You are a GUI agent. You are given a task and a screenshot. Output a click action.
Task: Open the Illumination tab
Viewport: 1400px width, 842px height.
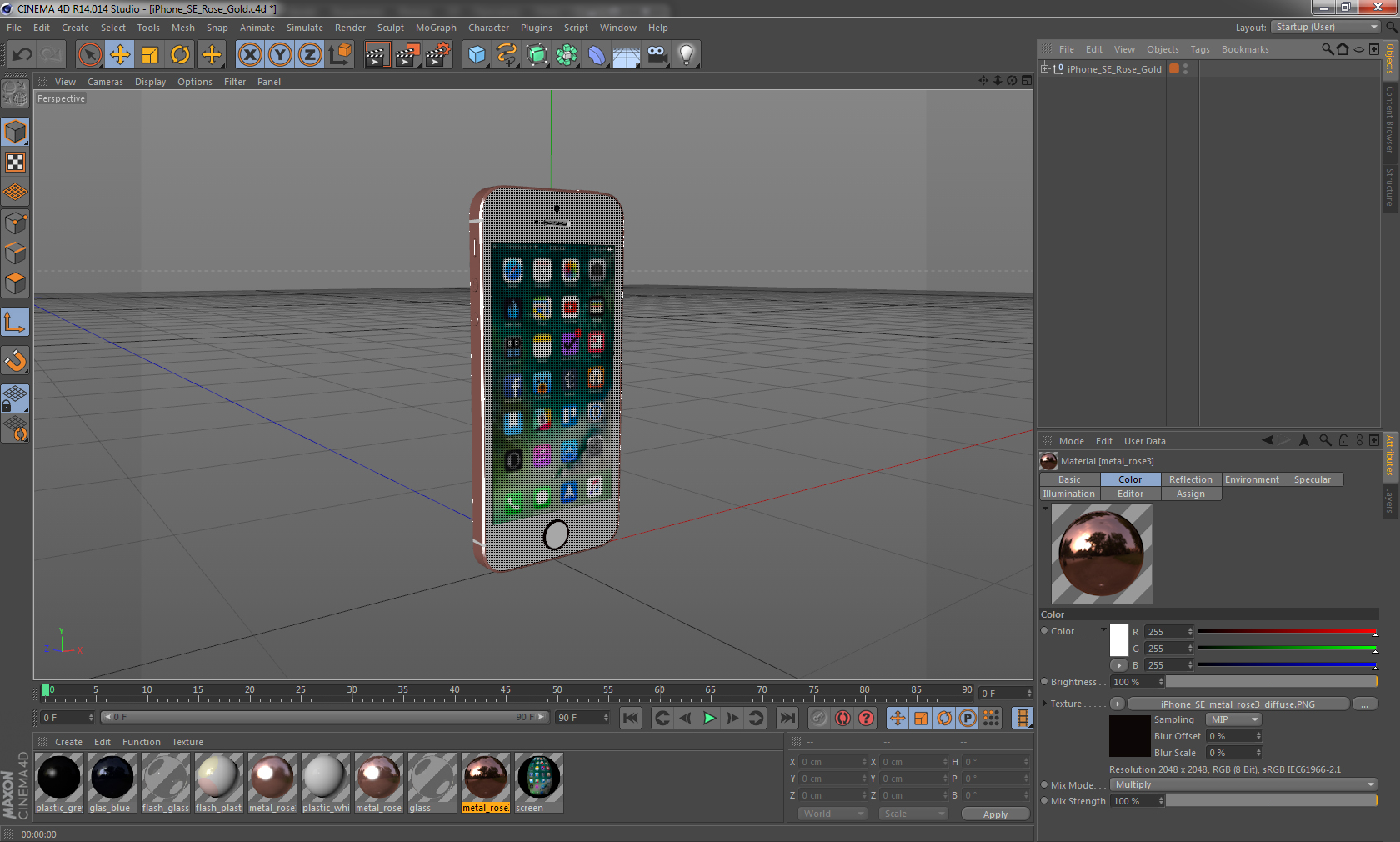tap(1069, 494)
